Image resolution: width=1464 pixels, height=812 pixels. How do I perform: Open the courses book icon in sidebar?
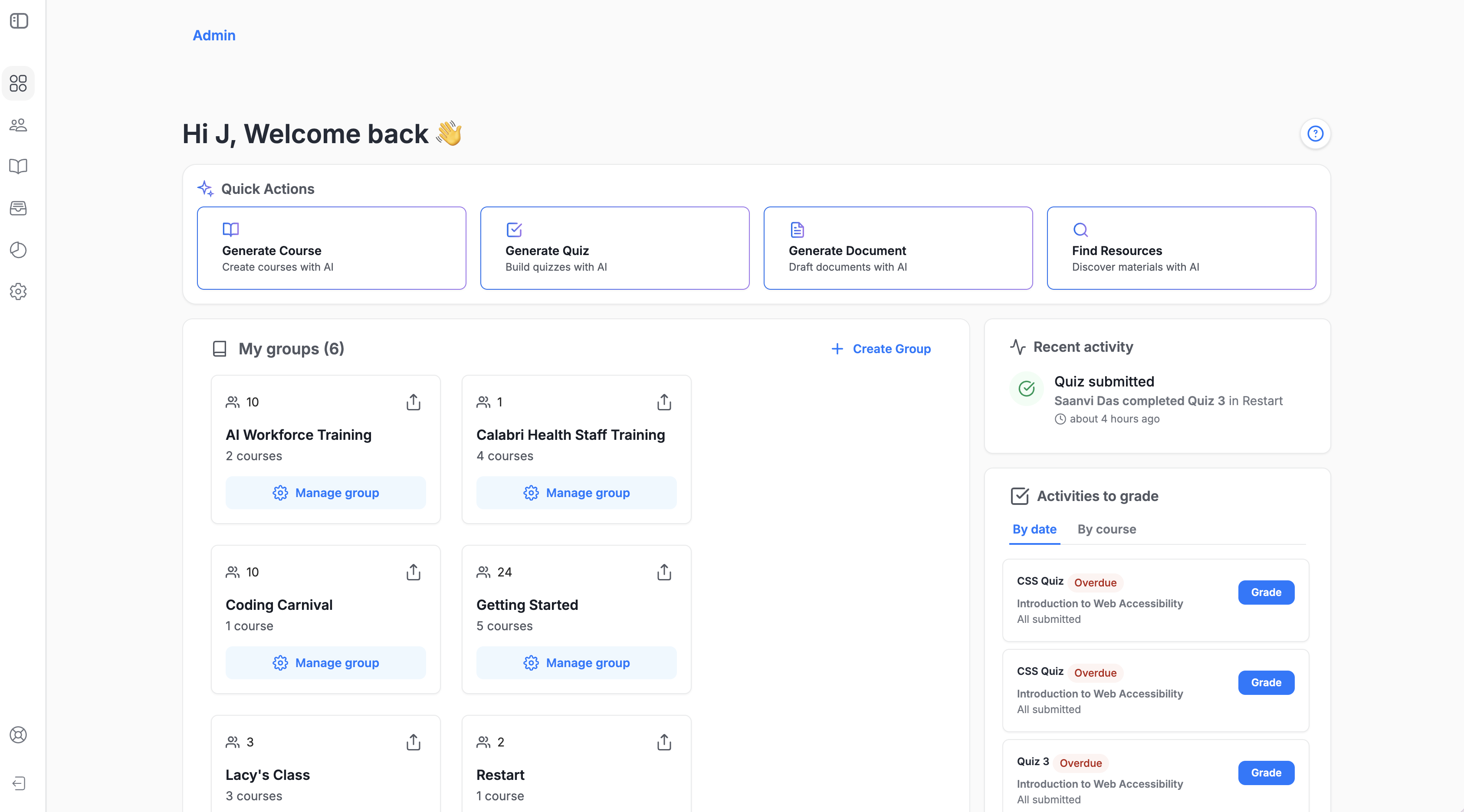click(x=18, y=167)
